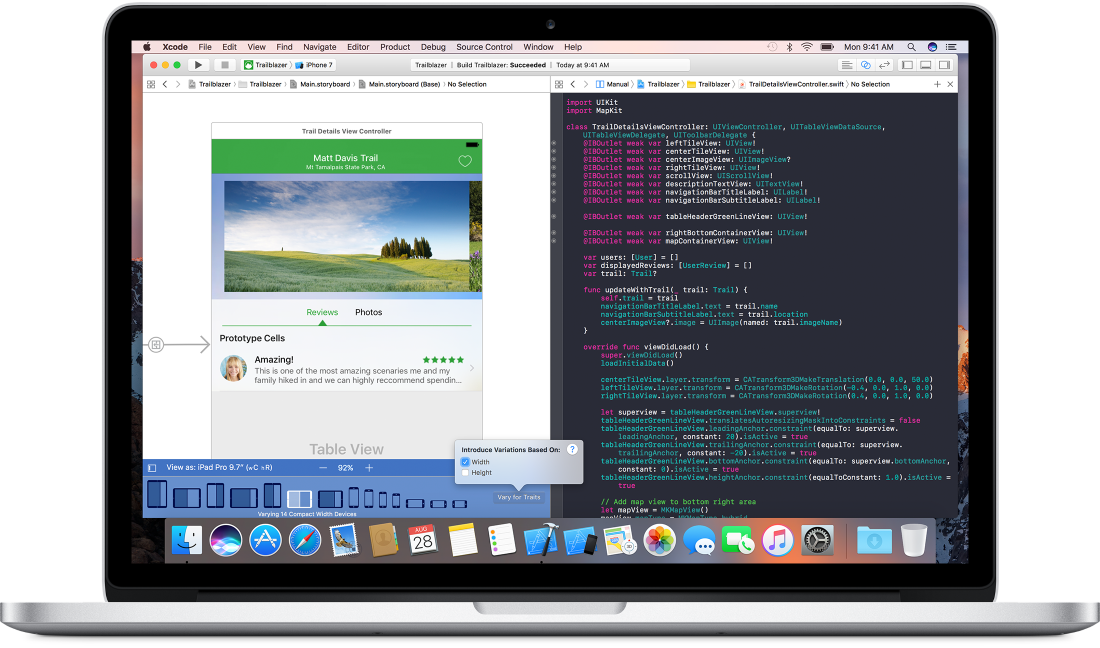This screenshot has height=648, width=1100.
Task: Zoom out the storyboard canvas
Action: (323, 468)
